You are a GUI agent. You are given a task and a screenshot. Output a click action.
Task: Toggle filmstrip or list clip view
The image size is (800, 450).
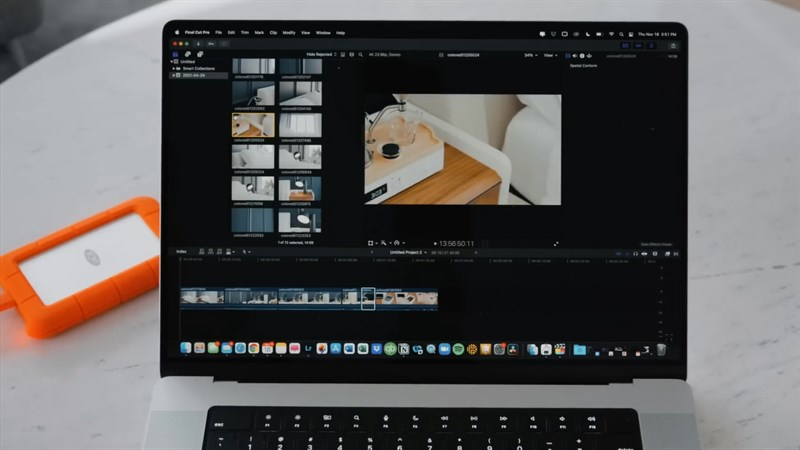click(x=343, y=55)
